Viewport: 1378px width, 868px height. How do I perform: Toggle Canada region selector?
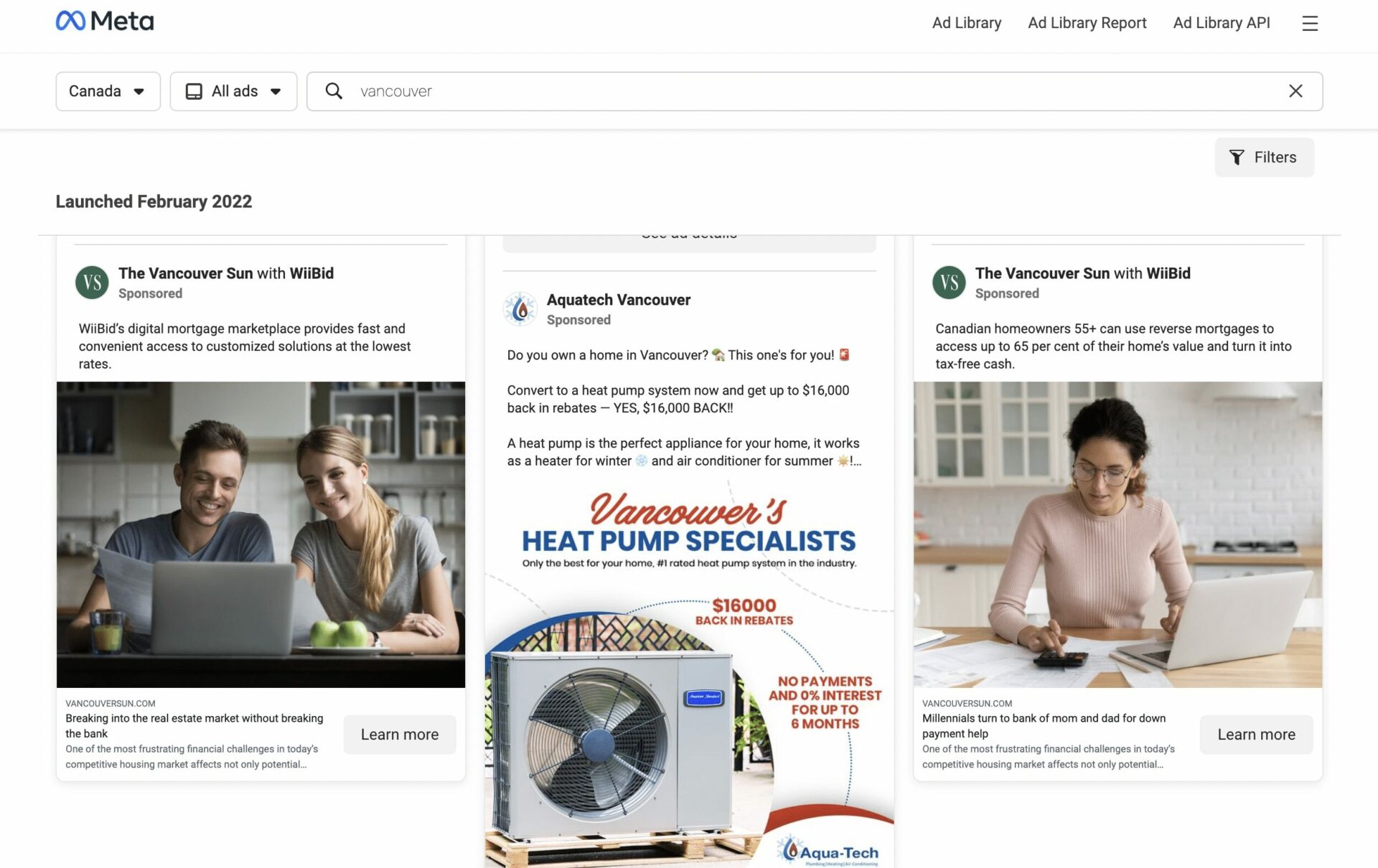tap(108, 91)
